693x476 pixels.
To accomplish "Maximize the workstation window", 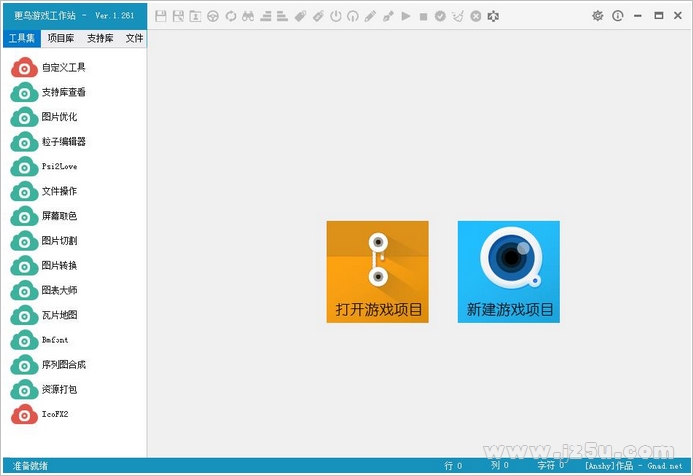I will click(x=659, y=15).
